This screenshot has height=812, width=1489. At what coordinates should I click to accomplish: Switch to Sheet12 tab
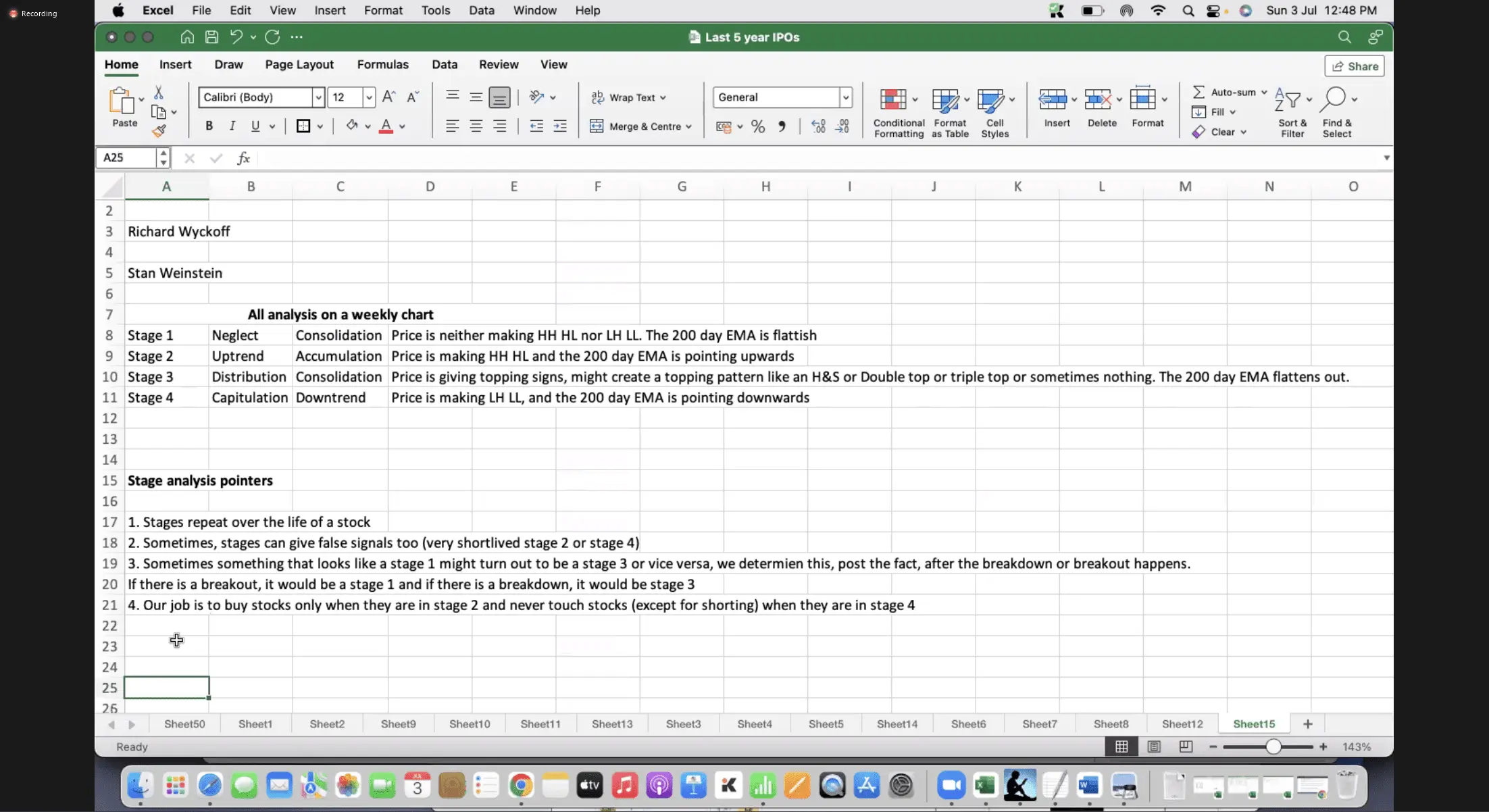point(1182,724)
